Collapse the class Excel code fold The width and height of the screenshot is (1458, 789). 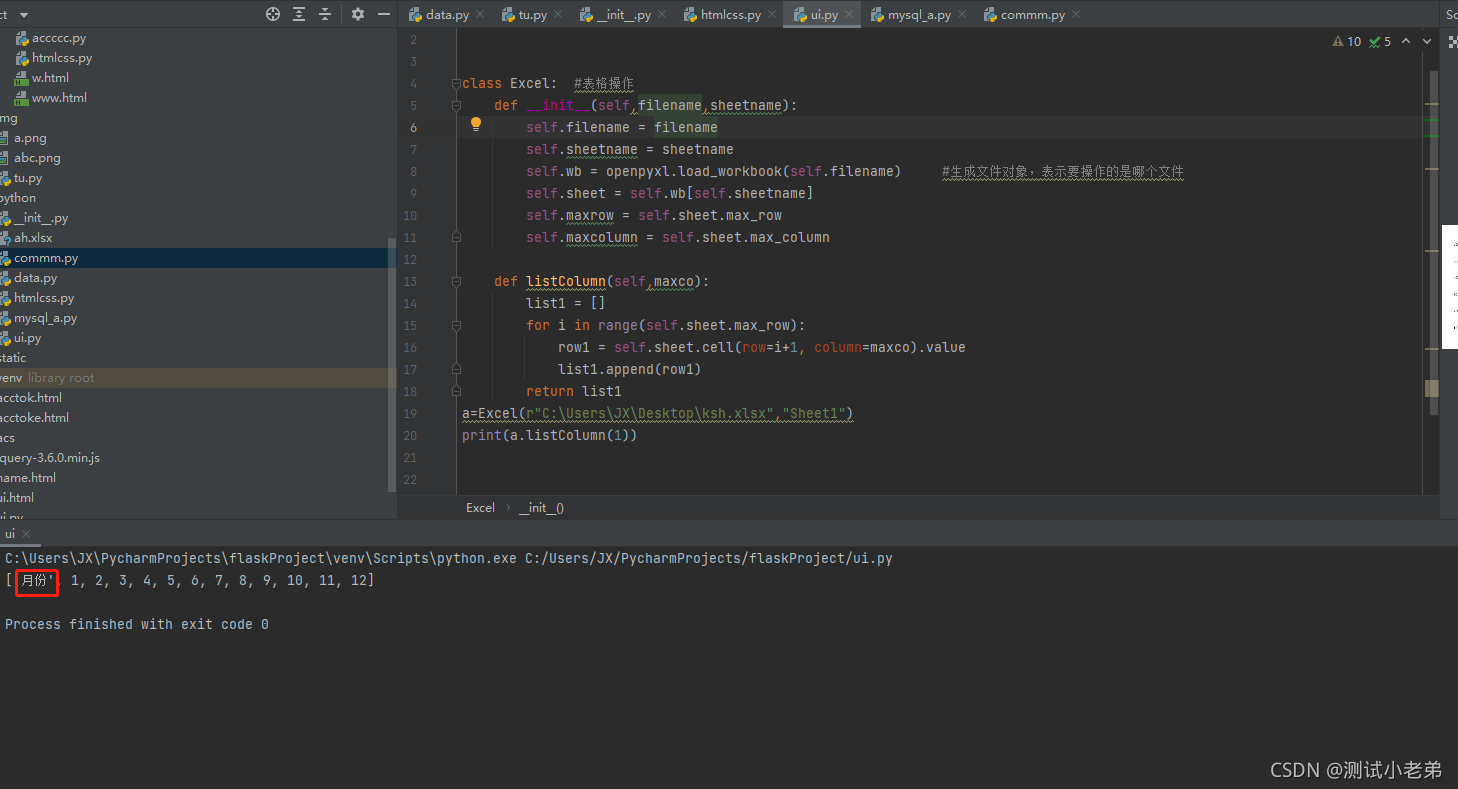click(x=456, y=84)
